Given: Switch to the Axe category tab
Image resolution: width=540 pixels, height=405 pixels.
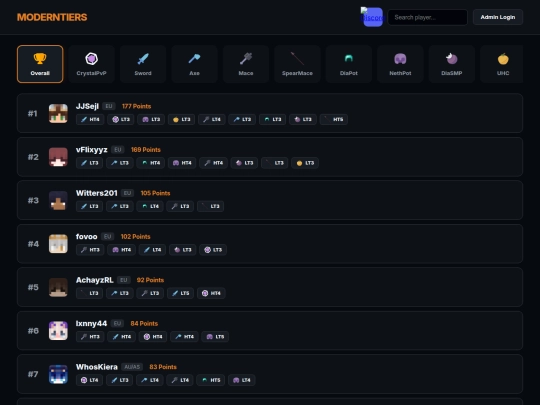Looking at the screenshot, I should tap(194, 64).
